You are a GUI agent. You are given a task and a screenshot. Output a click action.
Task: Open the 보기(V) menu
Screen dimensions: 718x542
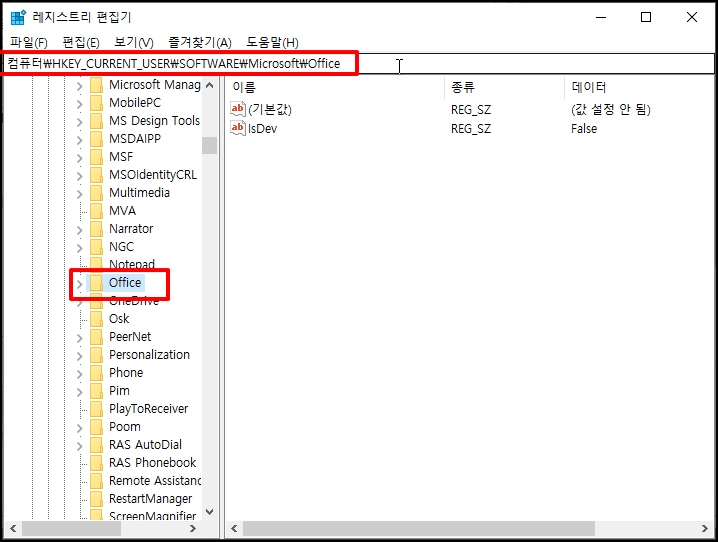[134, 43]
